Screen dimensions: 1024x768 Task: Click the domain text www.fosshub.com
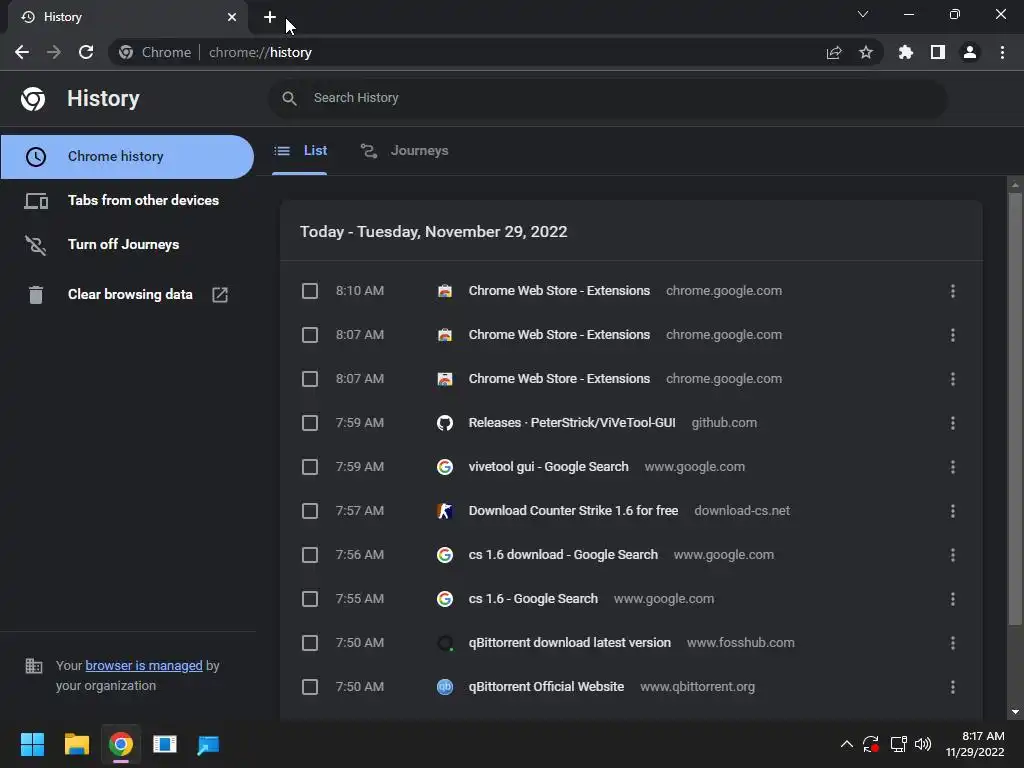[x=741, y=643]
